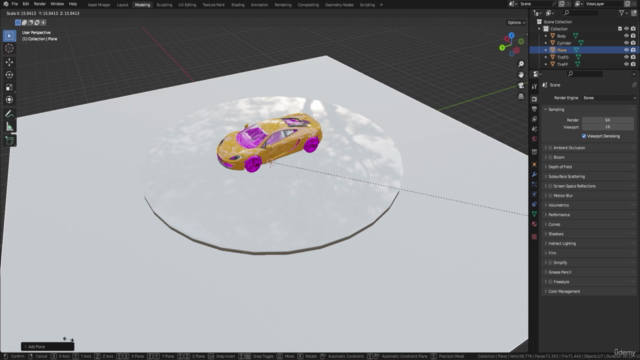
Task: Open the View Layer properties tab
Action: click(534, 119)
